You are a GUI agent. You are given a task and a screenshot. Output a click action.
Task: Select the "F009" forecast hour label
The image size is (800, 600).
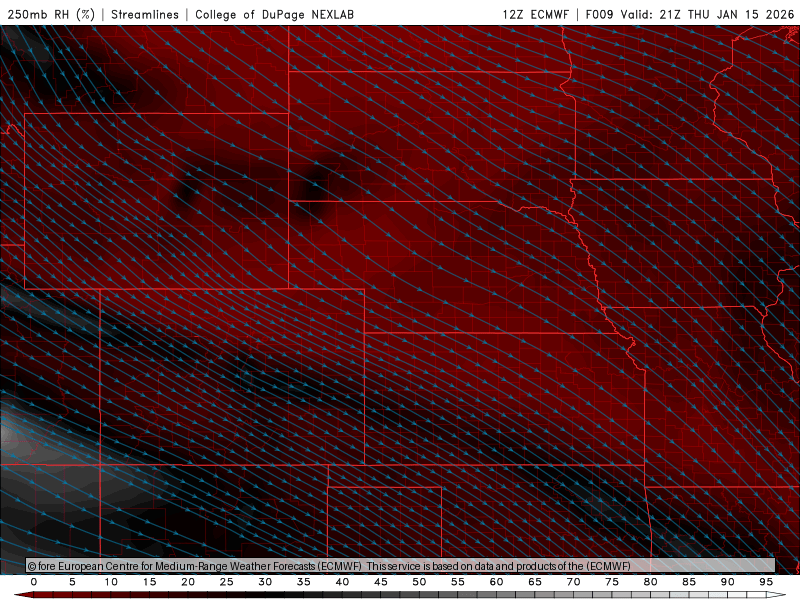pos(599,14)
